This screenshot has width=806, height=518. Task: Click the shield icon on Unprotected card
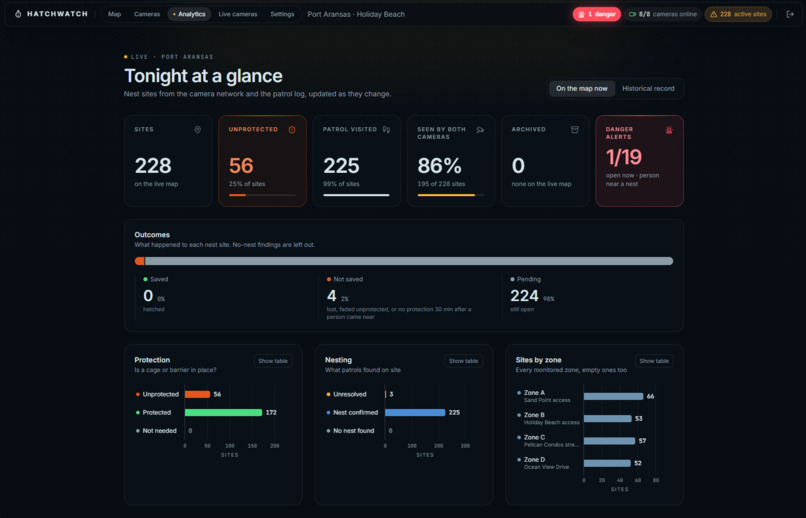292,130
